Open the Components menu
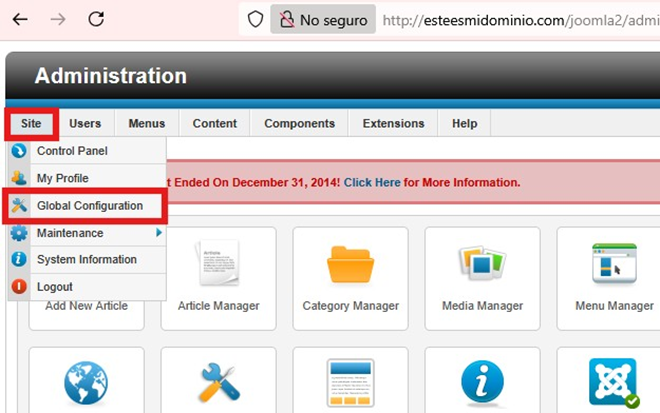660x413 pixels. click(299, 123)
